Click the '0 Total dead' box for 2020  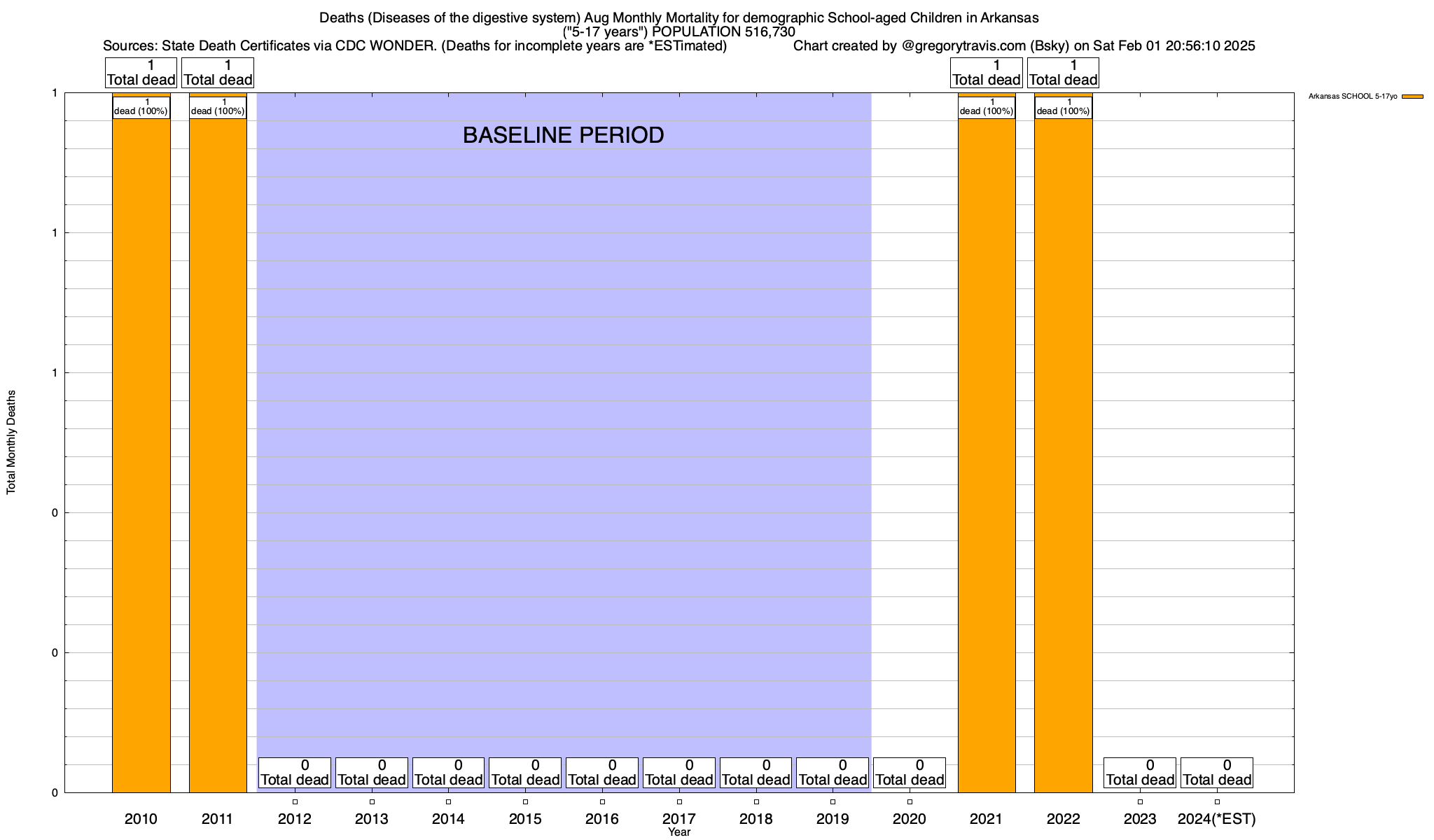coord(910,773)
